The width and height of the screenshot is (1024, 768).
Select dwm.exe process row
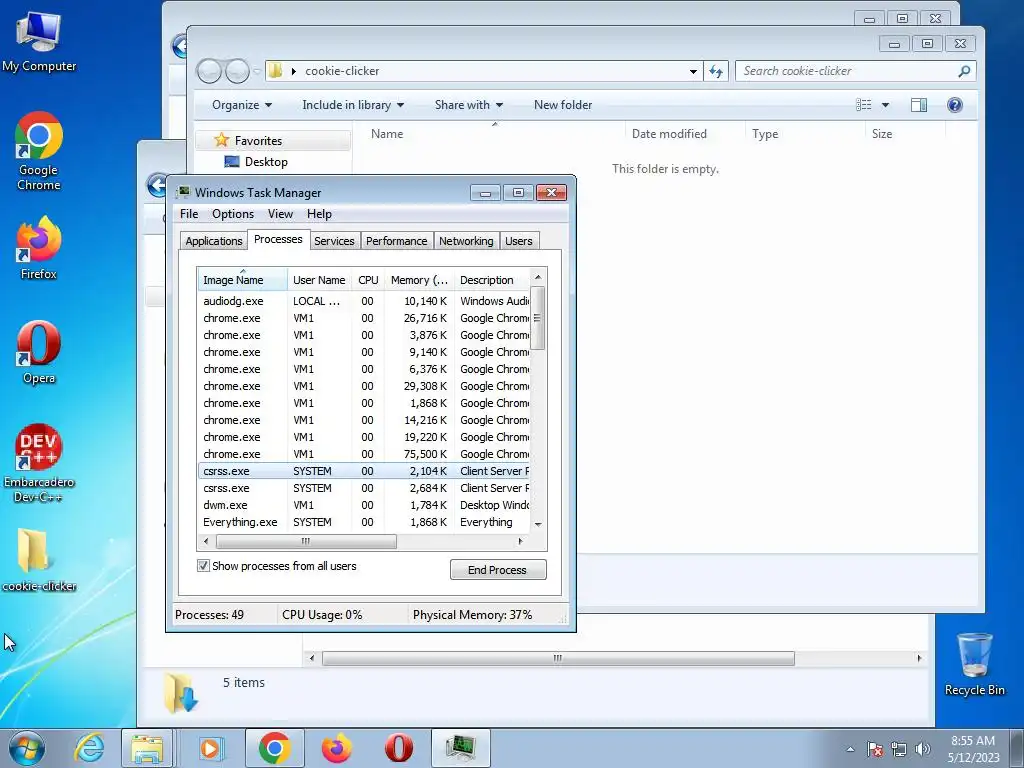point(363,505)
